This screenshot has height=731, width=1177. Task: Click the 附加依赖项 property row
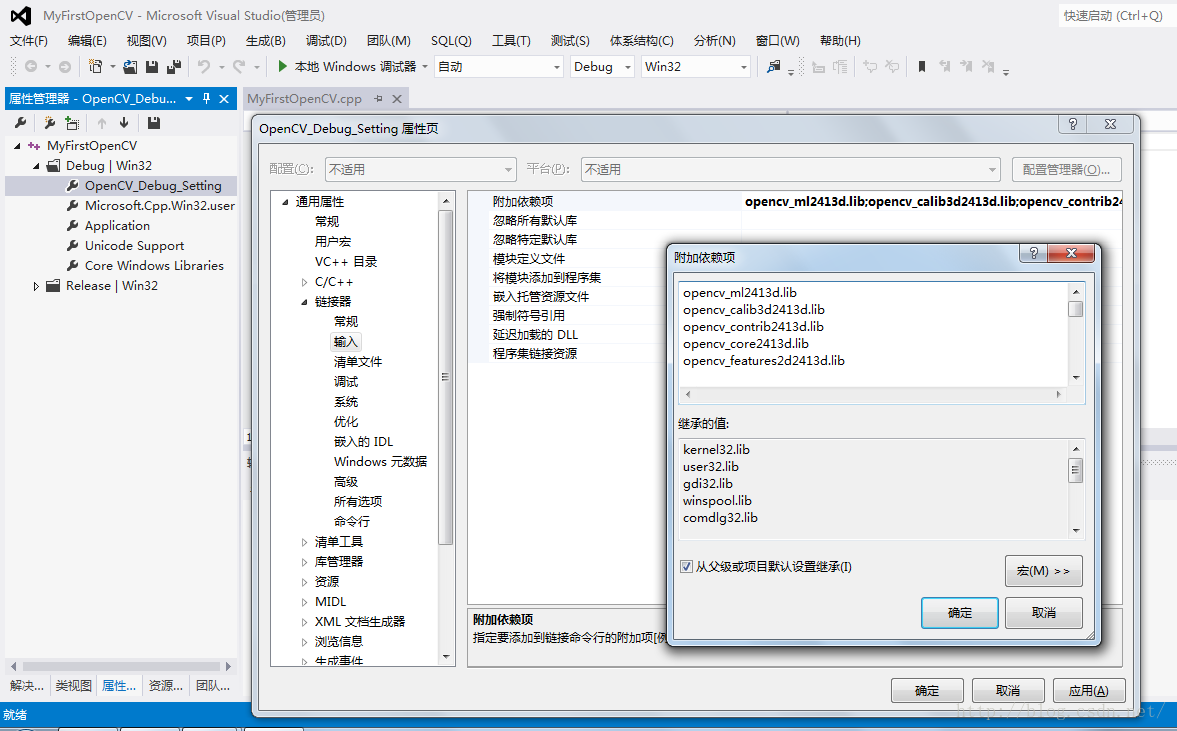pos(796,201)
